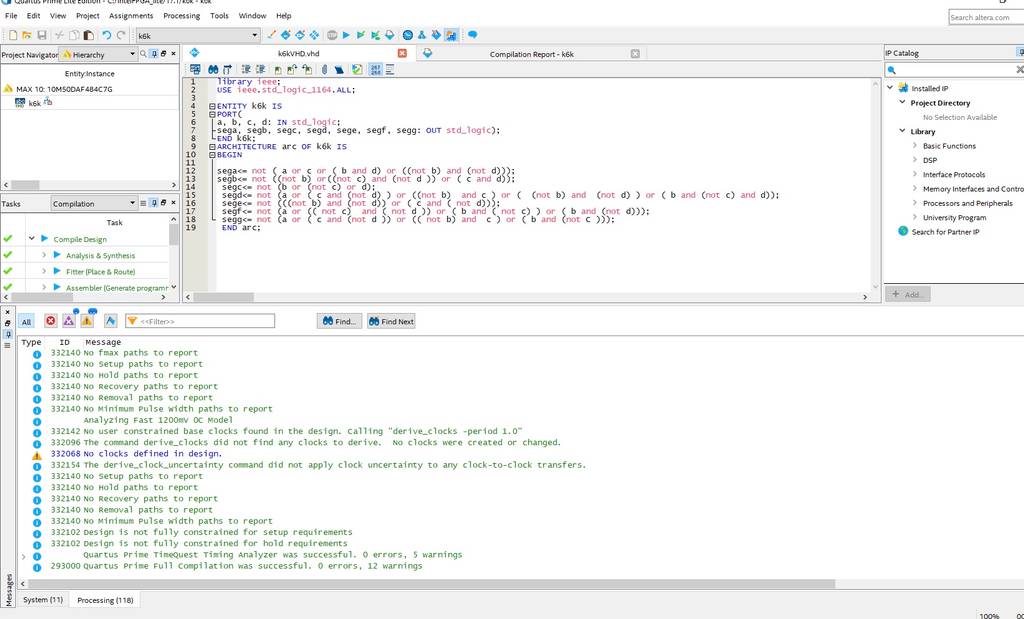Open the Processing menu
Viewport: 1024px width, 619px height.
tap(182, 16)
